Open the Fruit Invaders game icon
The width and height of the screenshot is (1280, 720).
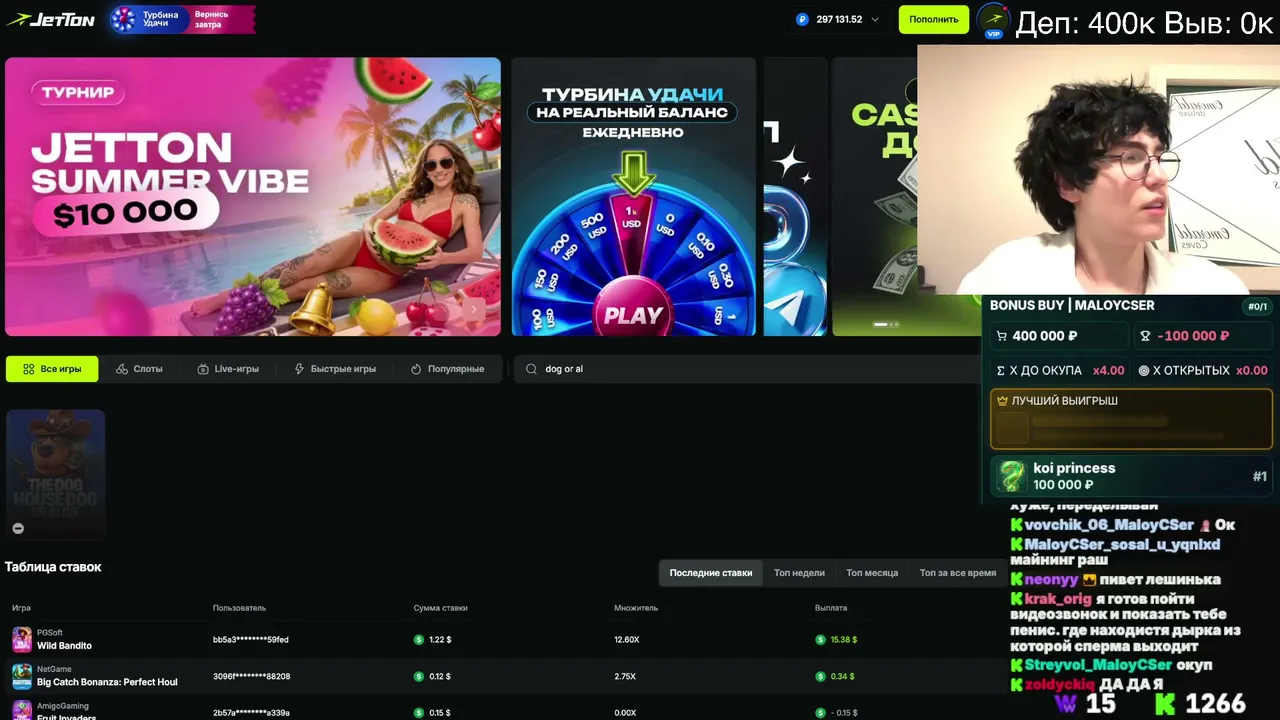tap(22, 710)
